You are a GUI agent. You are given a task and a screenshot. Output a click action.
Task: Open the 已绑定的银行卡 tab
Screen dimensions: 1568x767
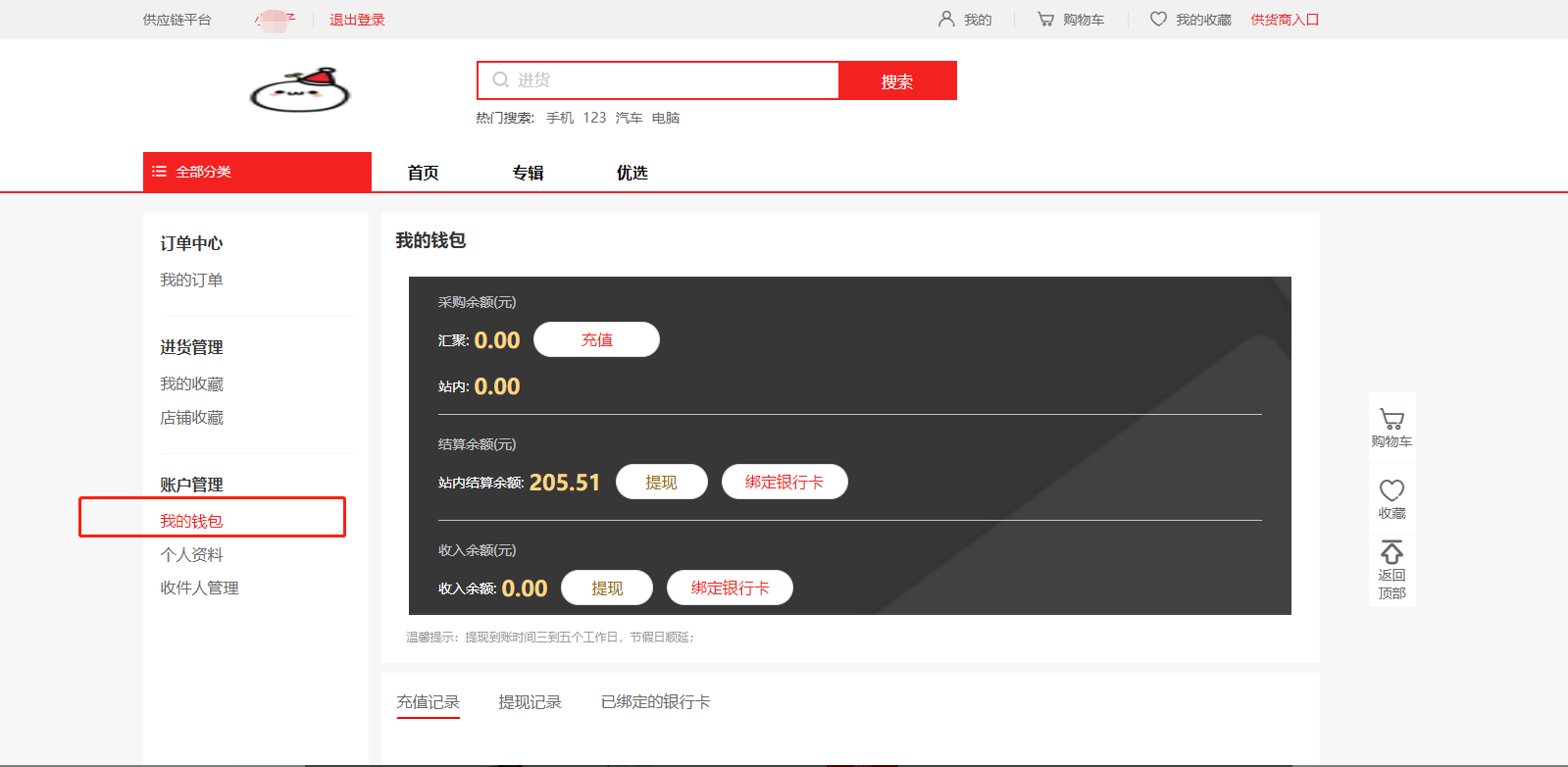coord(655,702)
